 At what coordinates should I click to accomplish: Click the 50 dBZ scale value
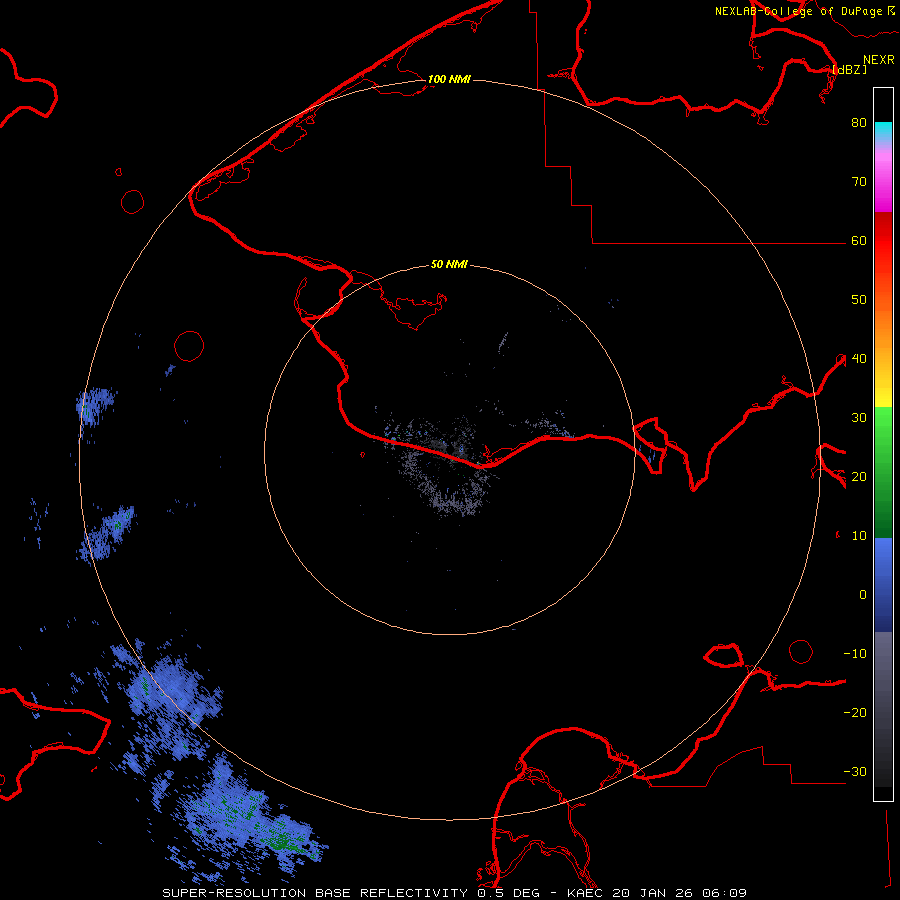click(x=859, y=300)
